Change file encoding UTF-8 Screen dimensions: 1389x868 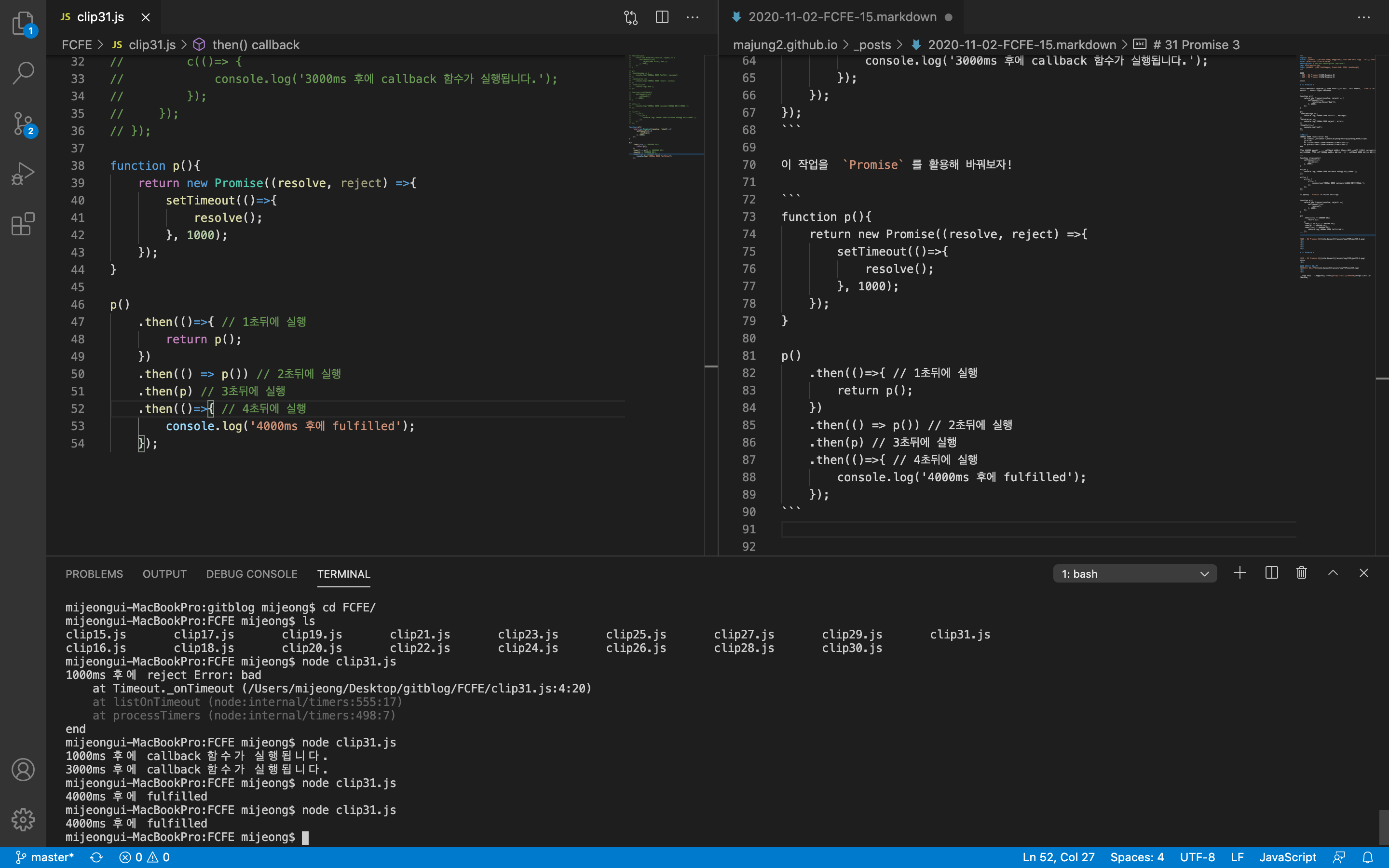coord(1198,857)
